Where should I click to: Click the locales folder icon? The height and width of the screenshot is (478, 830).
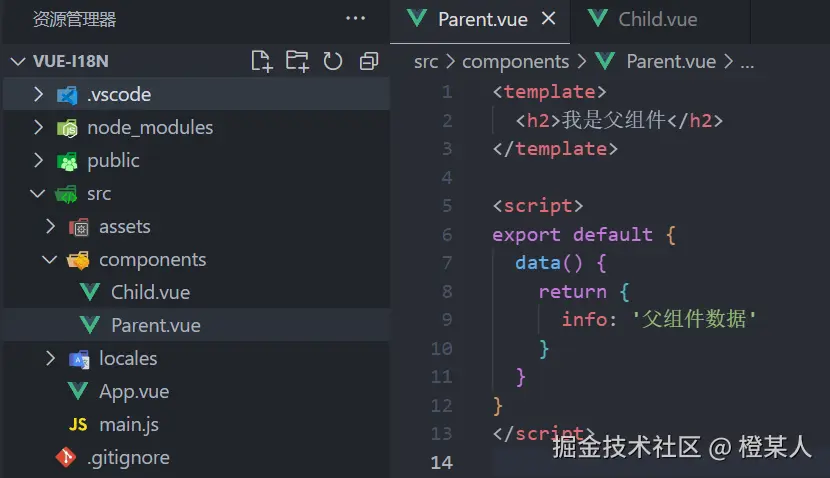[79, 359]
